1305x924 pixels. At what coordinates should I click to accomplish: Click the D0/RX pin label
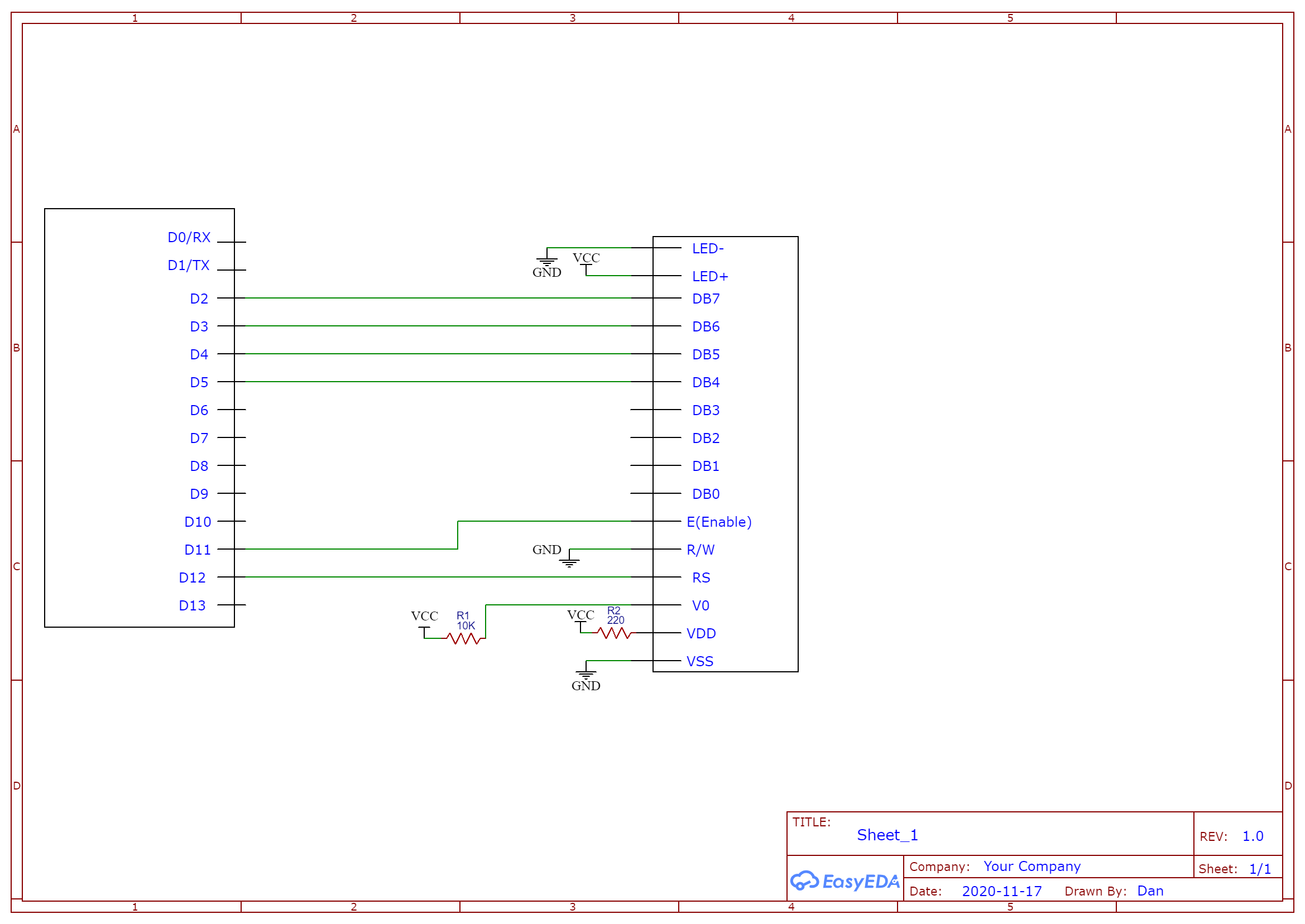pyautogui.click(x=189, y=237)
